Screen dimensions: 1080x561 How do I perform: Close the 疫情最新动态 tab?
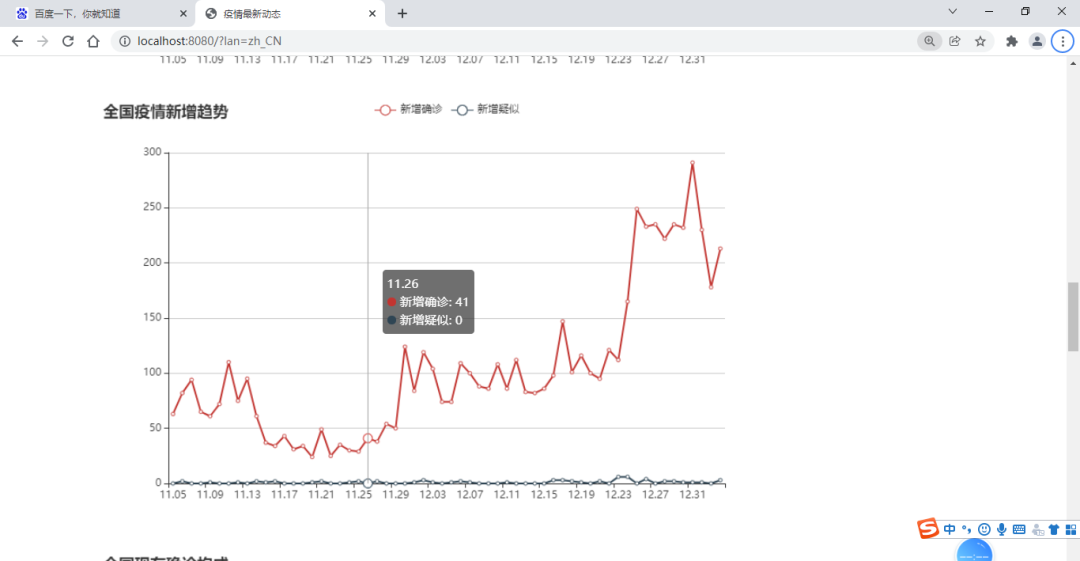click(372, 14)
